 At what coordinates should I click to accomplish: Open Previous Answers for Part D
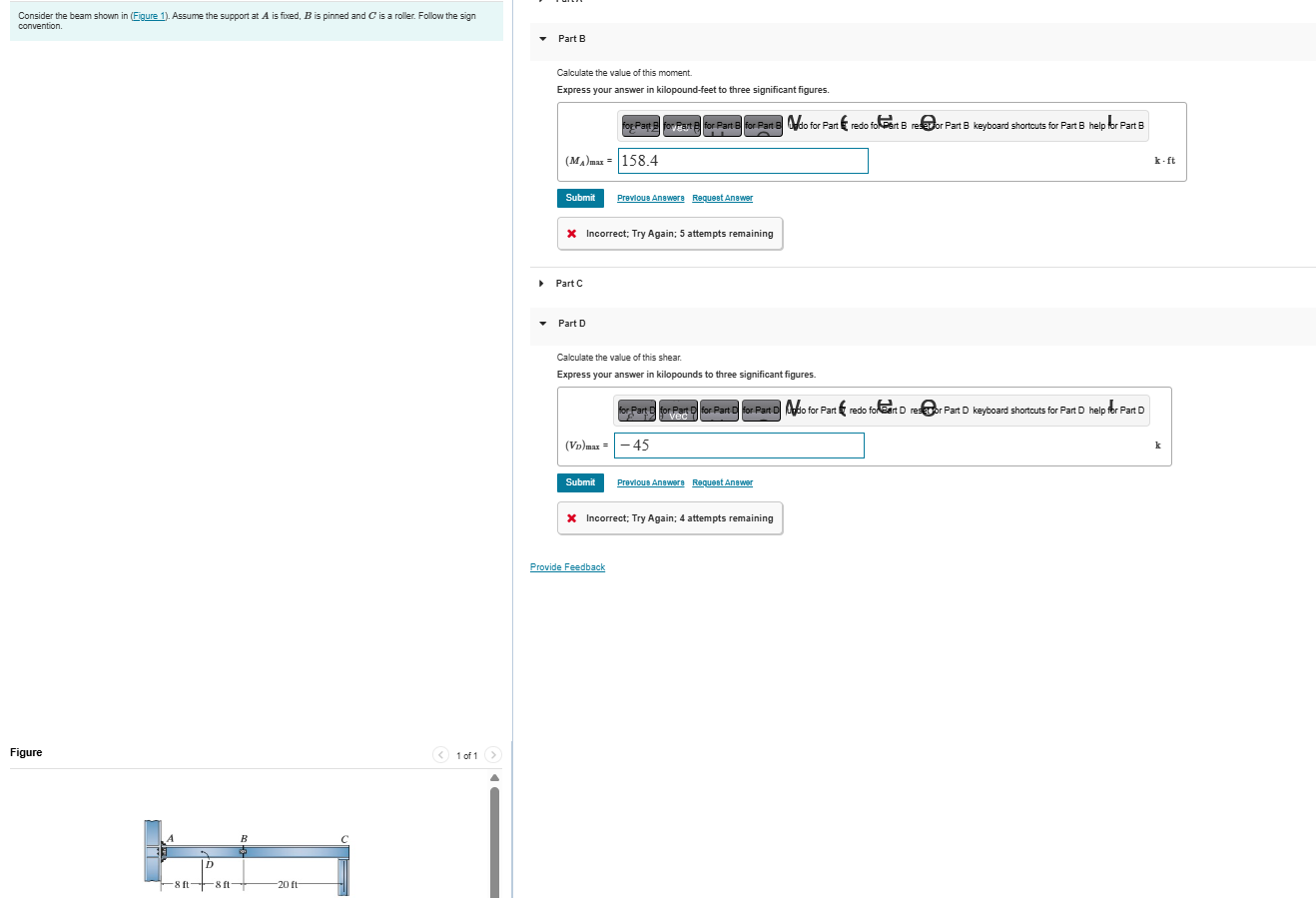tap(651, 483)
